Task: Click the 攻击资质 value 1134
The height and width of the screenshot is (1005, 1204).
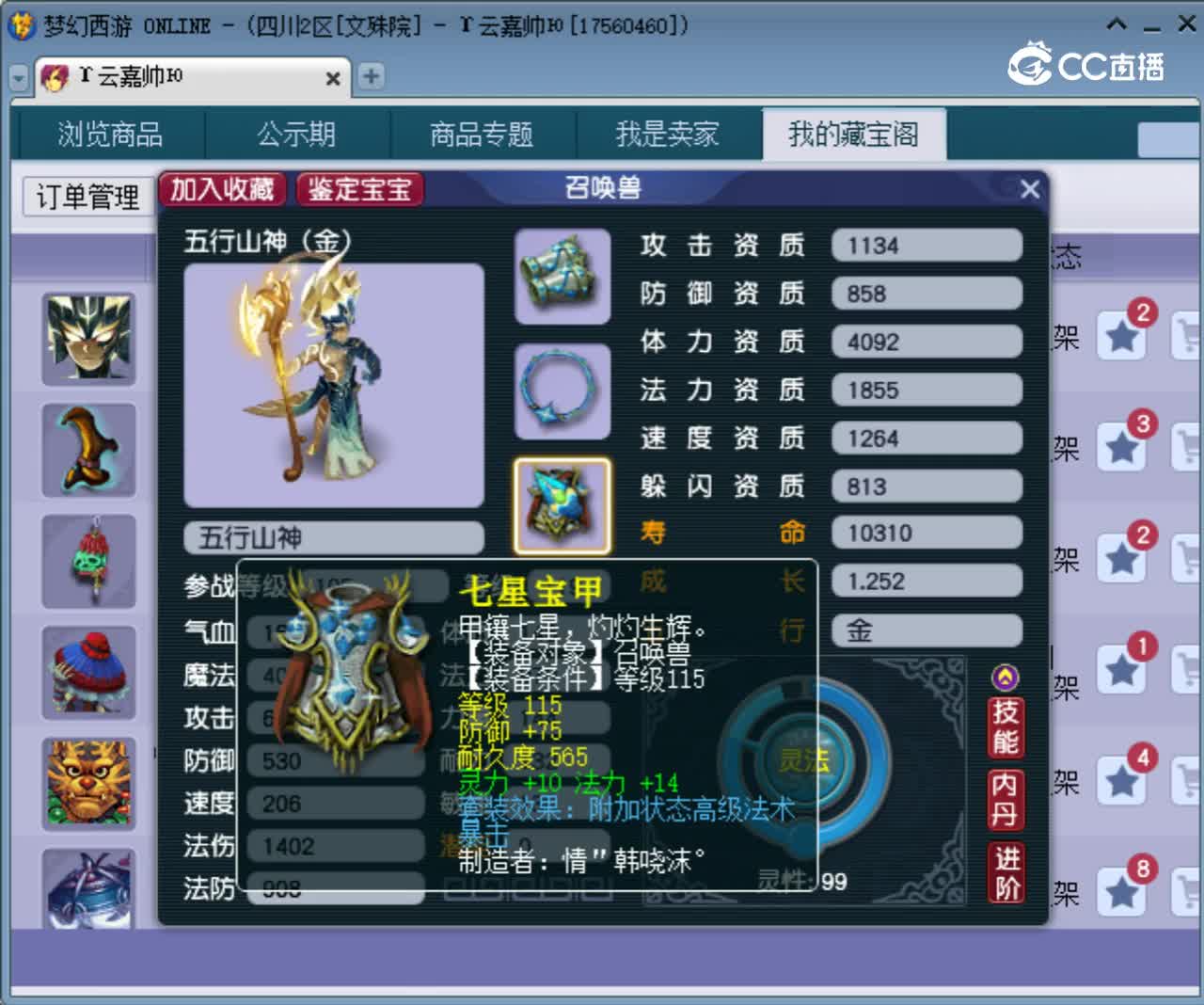Action: coord(927,246)
